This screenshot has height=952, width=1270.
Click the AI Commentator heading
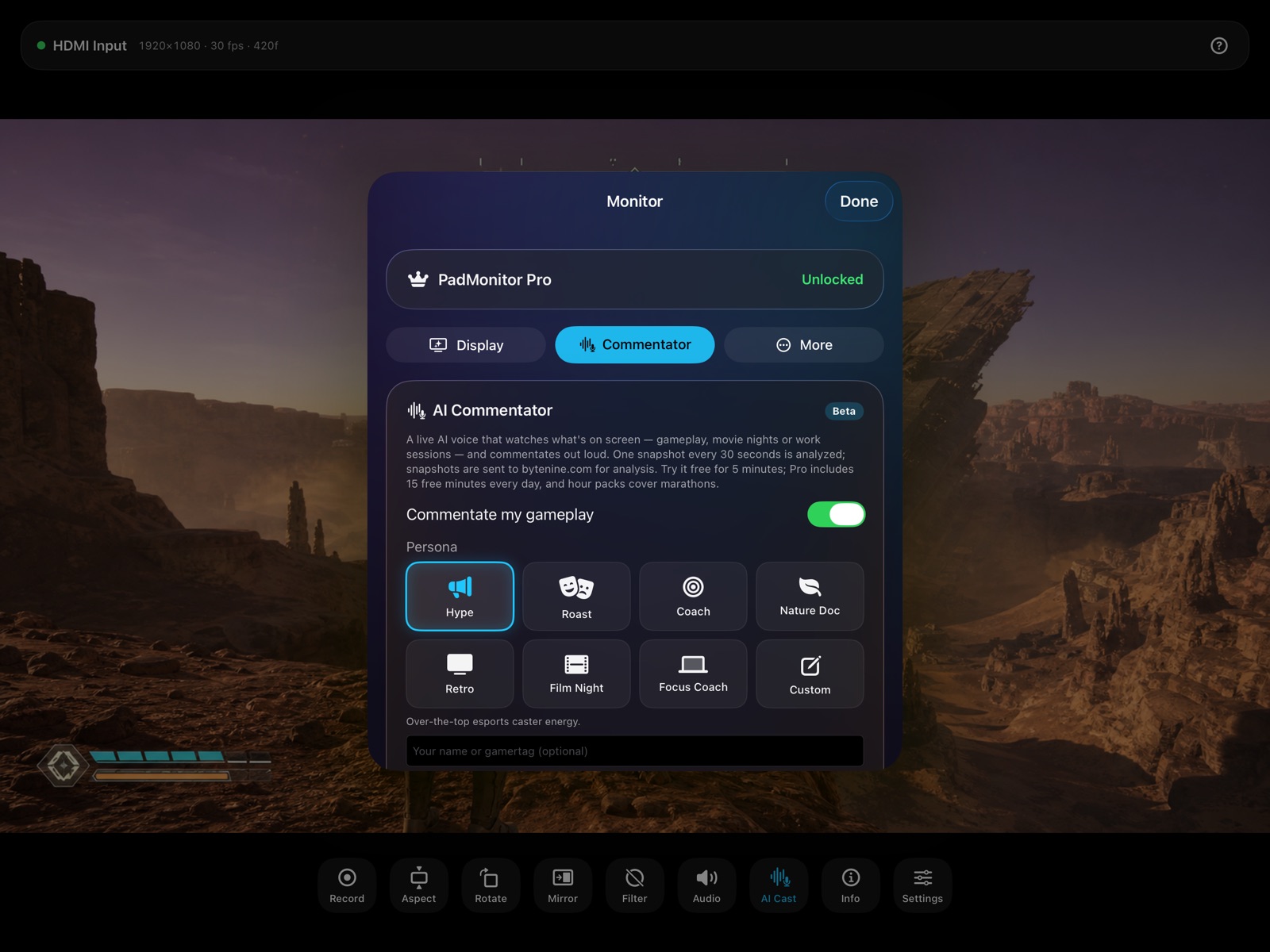coord(492,410)
